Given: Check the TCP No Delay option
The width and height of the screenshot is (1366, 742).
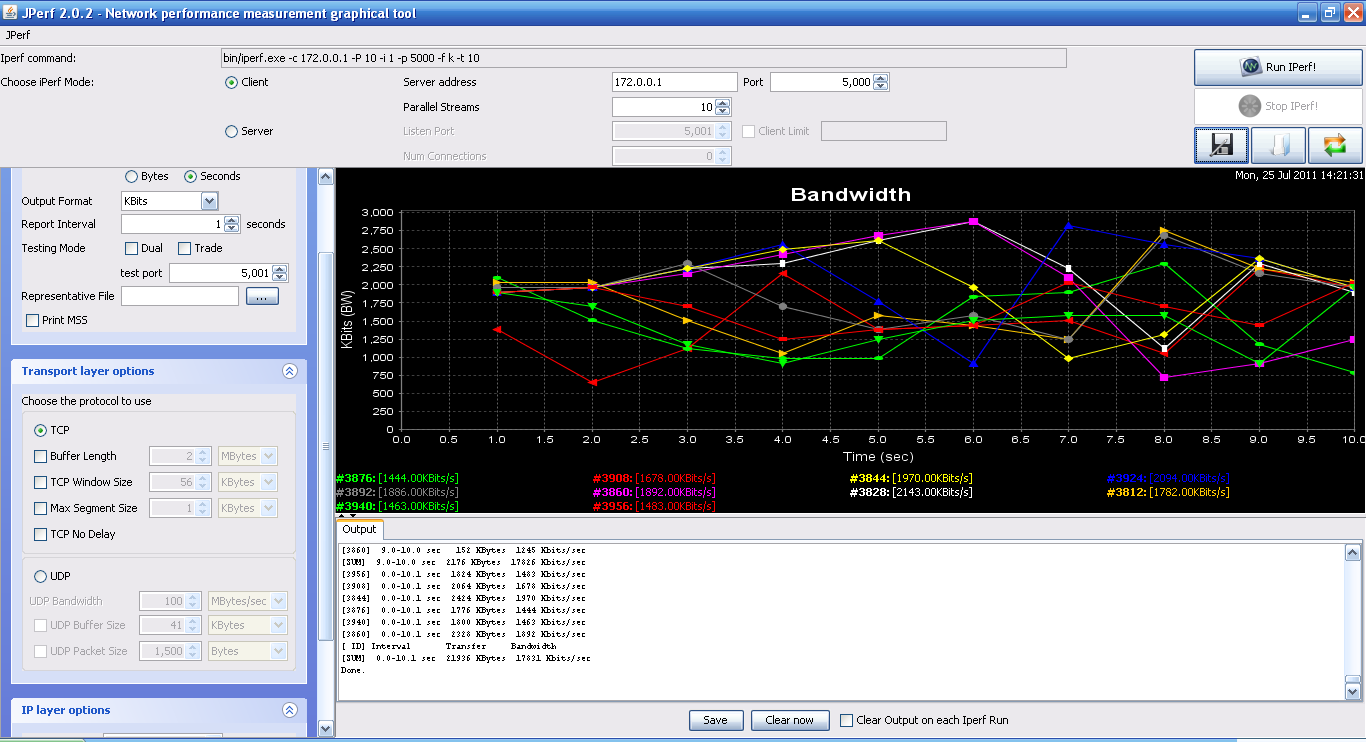Looking at the screenshot, I should (41, 534).
